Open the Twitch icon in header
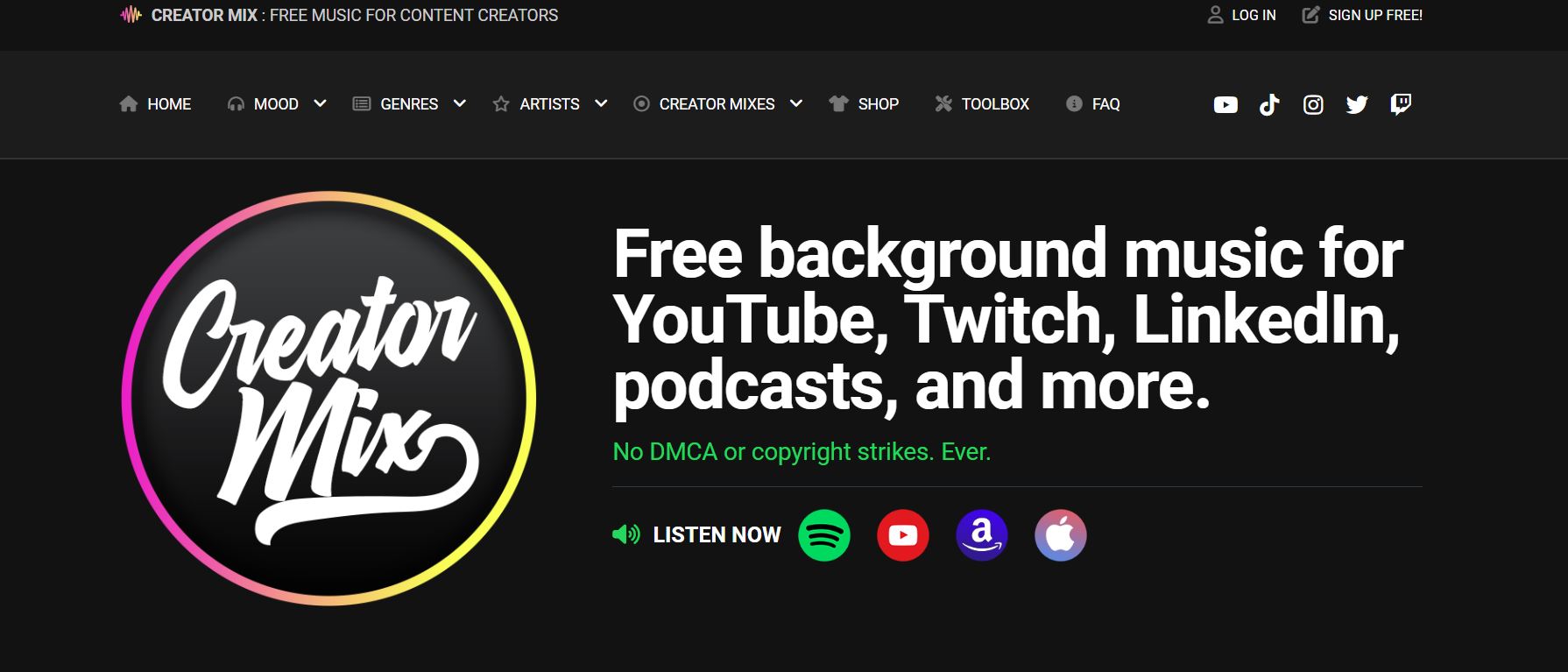The width and height of the screenshot is (1568, 672). click(x=1401, y=105)
